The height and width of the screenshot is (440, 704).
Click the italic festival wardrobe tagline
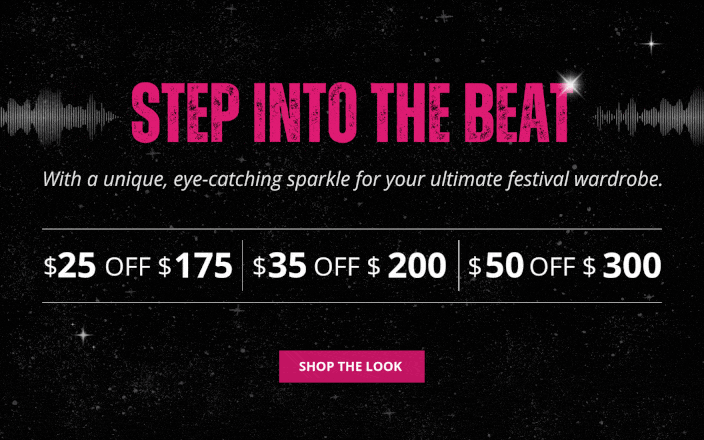coord(352,182)
